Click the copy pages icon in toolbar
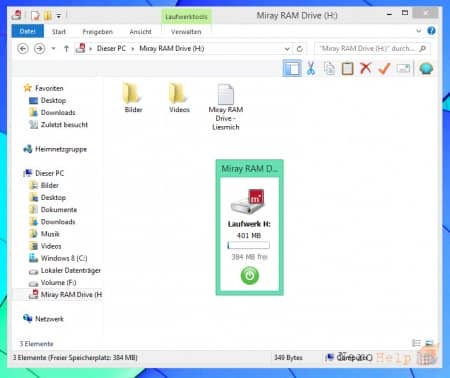Image resolution: width=450 pixels, height=378 pixels. tap(329, 68)
